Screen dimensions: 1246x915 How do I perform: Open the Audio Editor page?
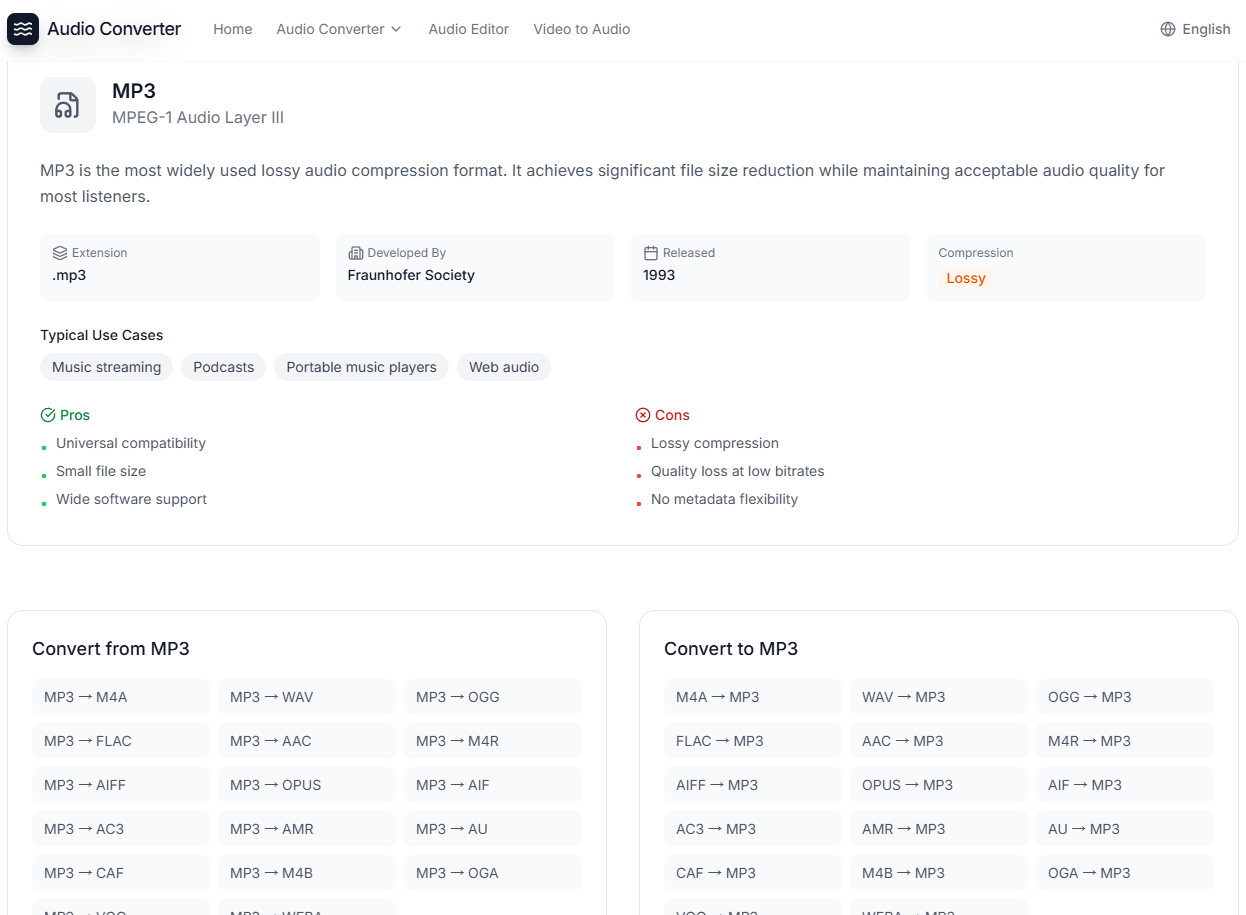click(469, 29)
